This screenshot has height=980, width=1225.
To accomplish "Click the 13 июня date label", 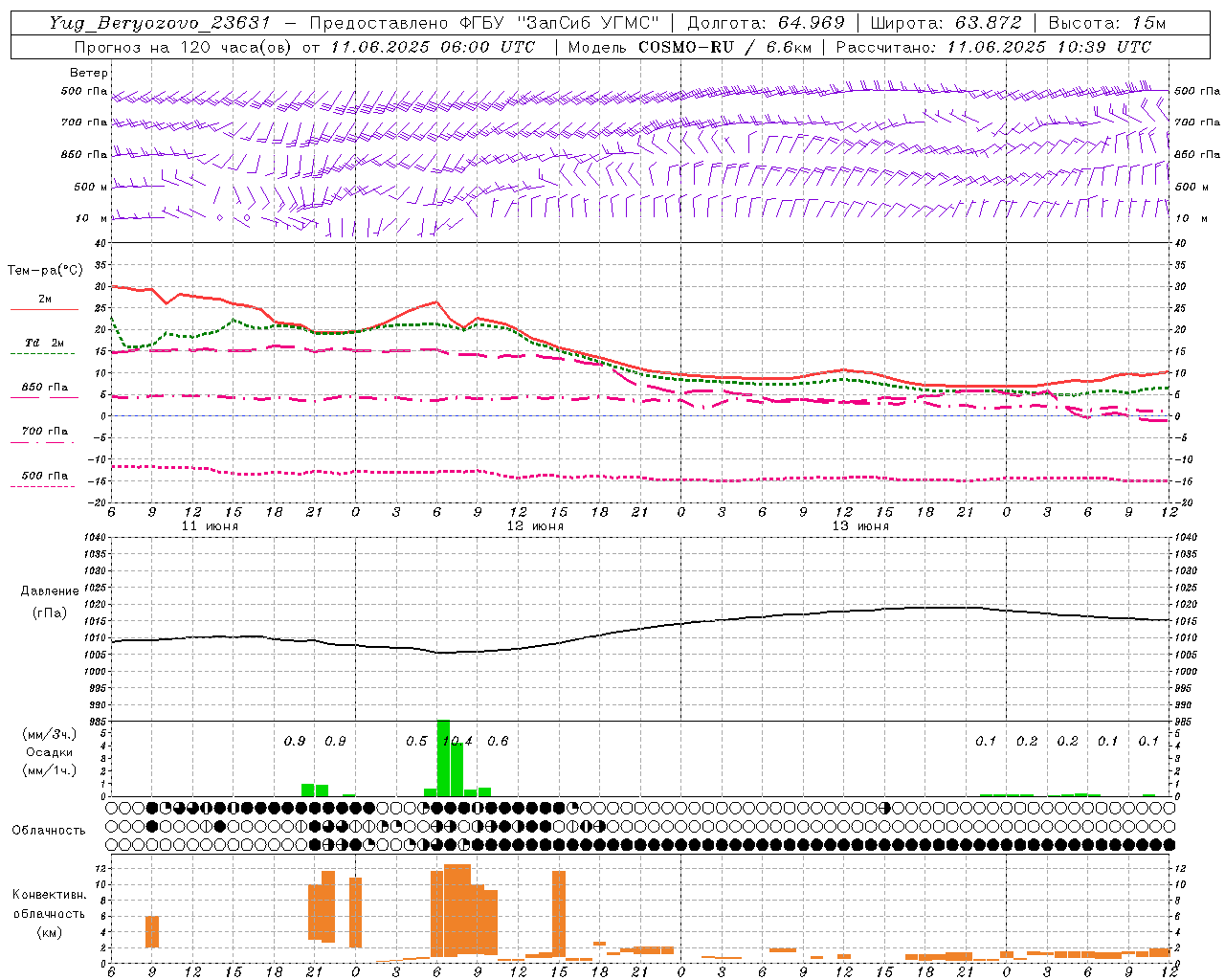I will [x=860, y=525].
